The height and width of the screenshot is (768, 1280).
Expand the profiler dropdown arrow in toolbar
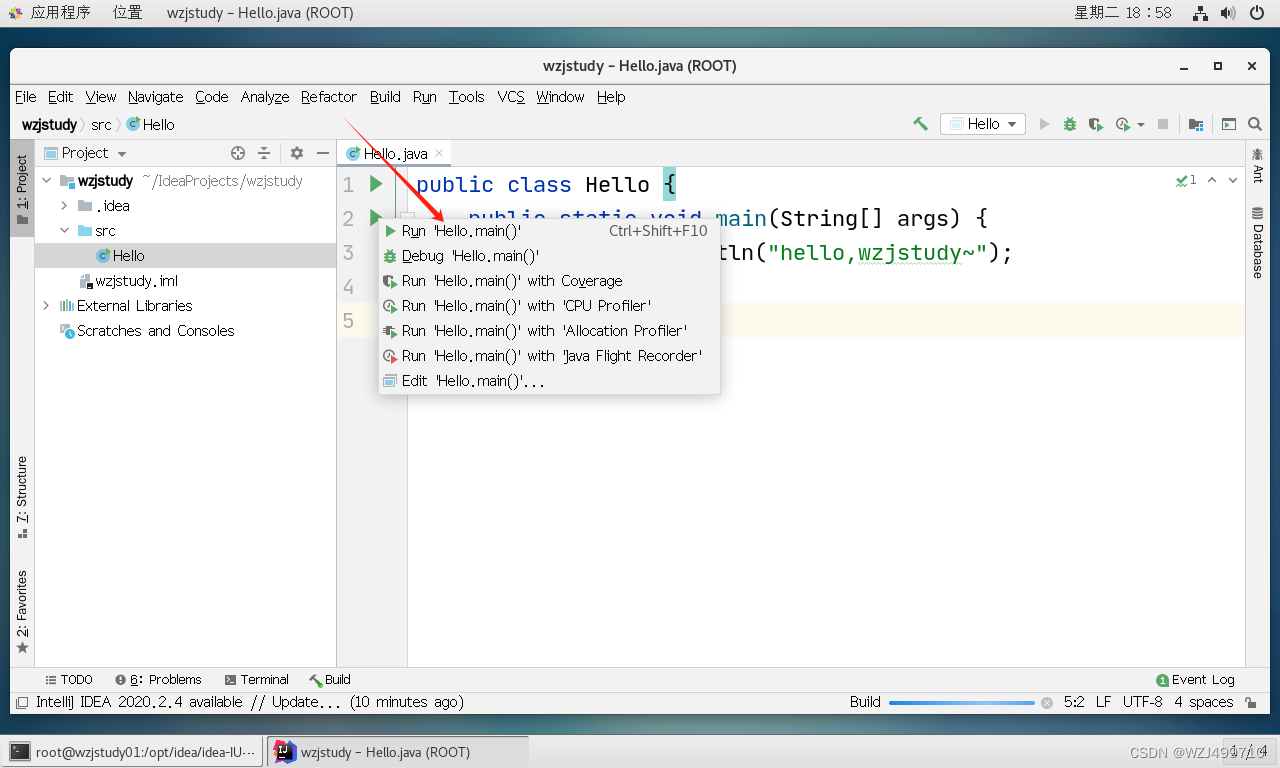coord(1140,125)
